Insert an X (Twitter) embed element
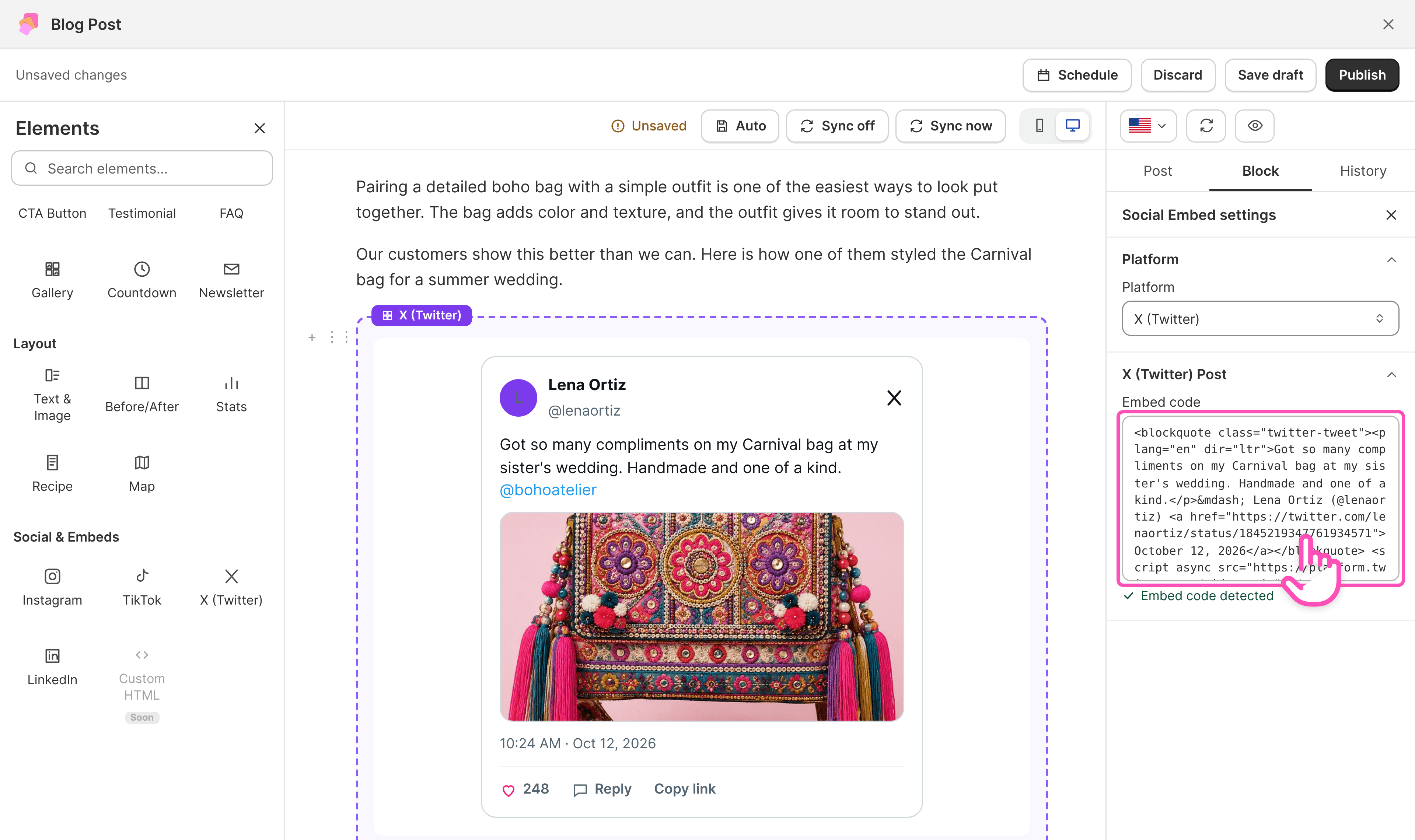Image resolution: width=1415 pixels, height=840 pixels. pyautogui.click(x=231, y=588)
